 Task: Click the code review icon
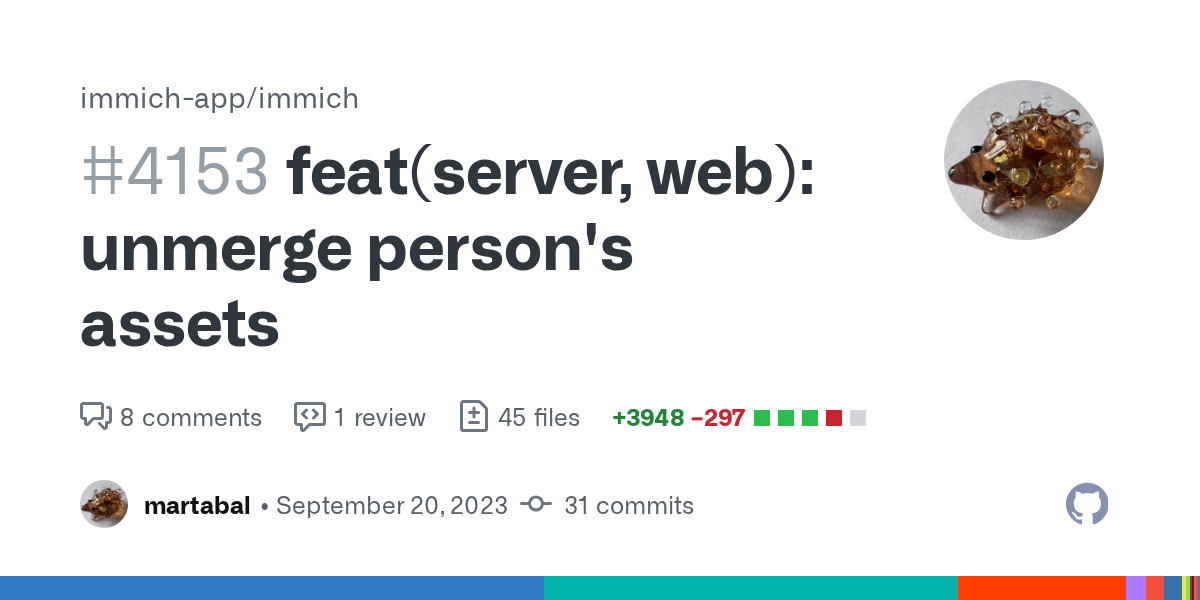(309, 417)
